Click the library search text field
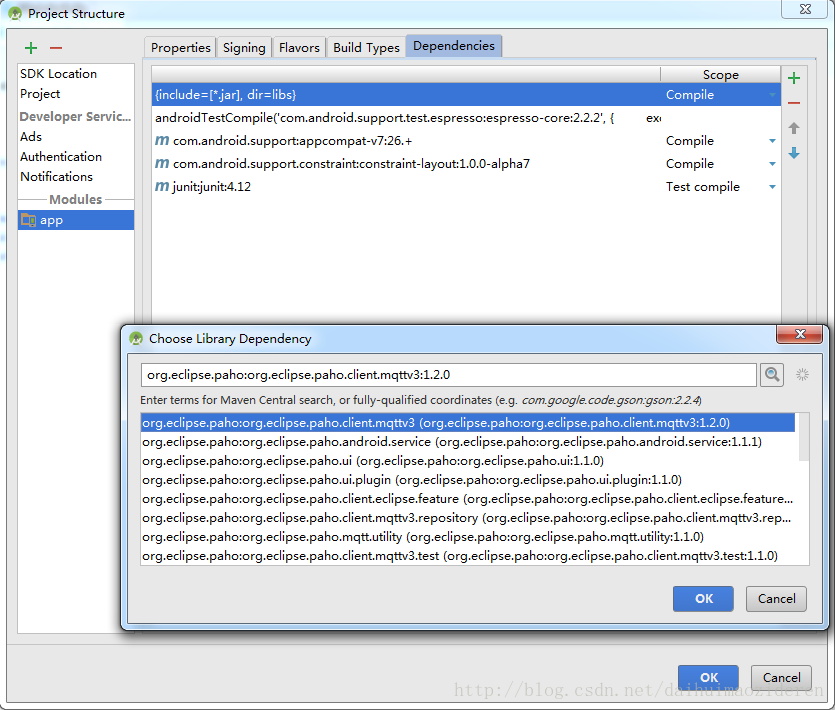 [x=448, y=375]
